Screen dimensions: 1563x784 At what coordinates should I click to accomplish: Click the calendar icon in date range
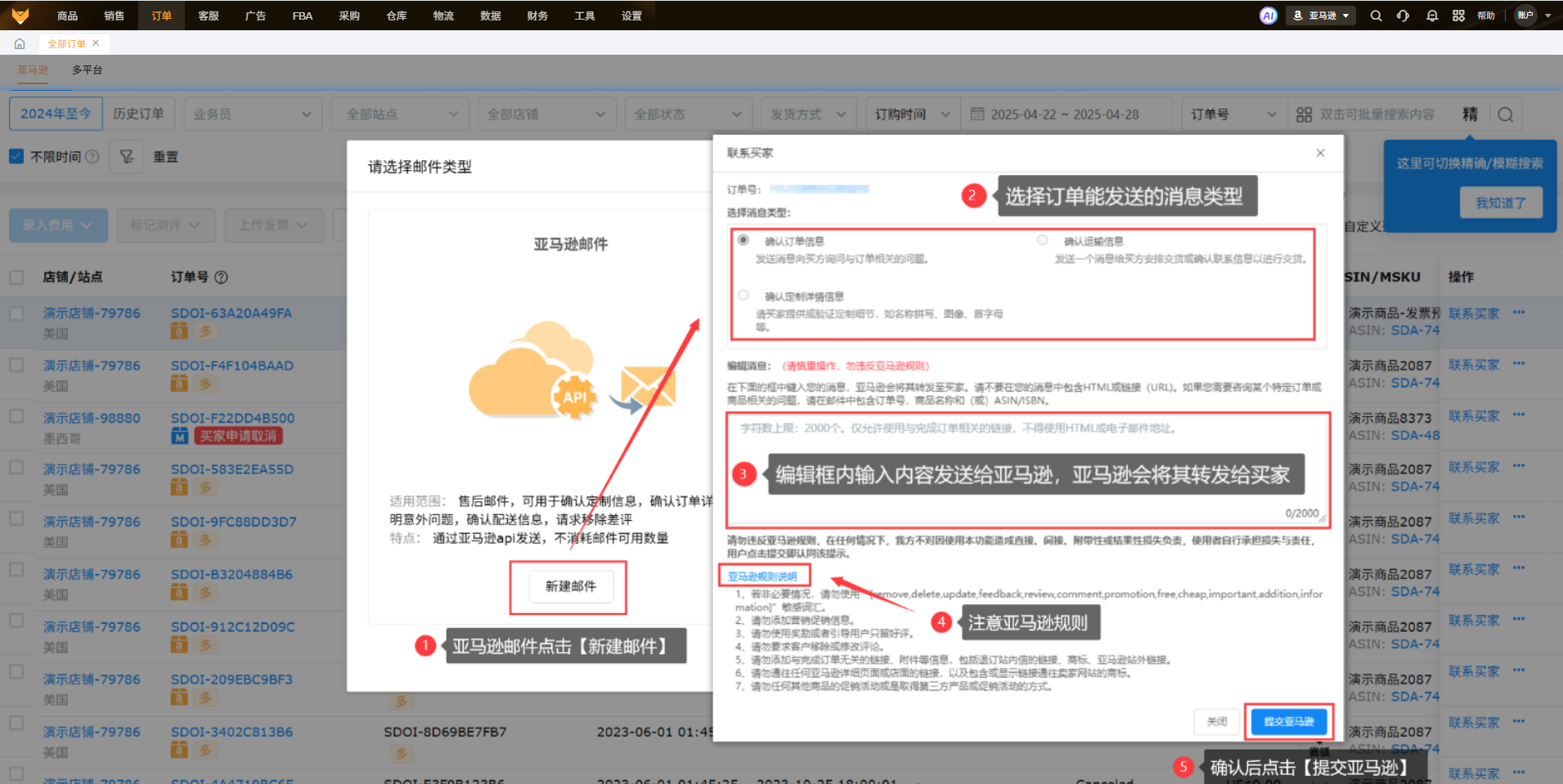pyautogui.click(x=977, y=114)
